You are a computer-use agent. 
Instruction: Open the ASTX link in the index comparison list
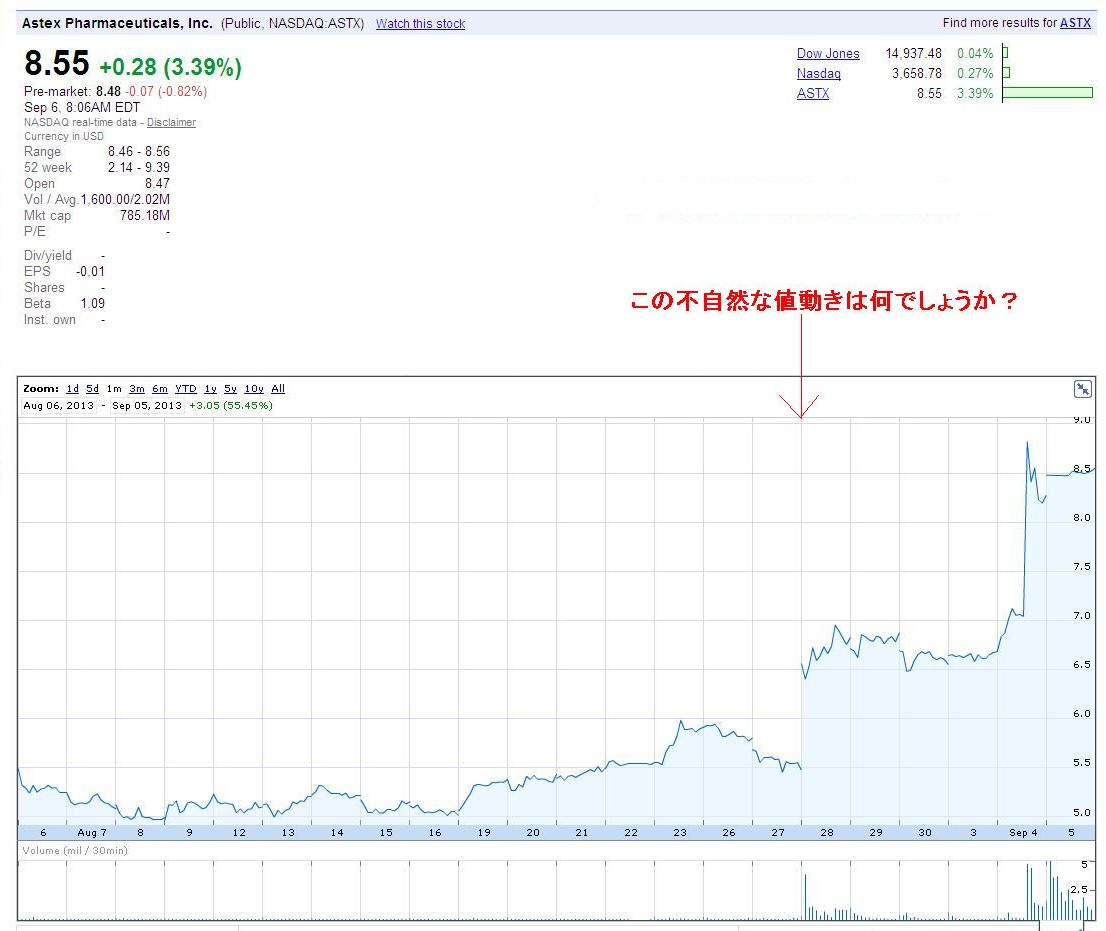coord(813,93)
